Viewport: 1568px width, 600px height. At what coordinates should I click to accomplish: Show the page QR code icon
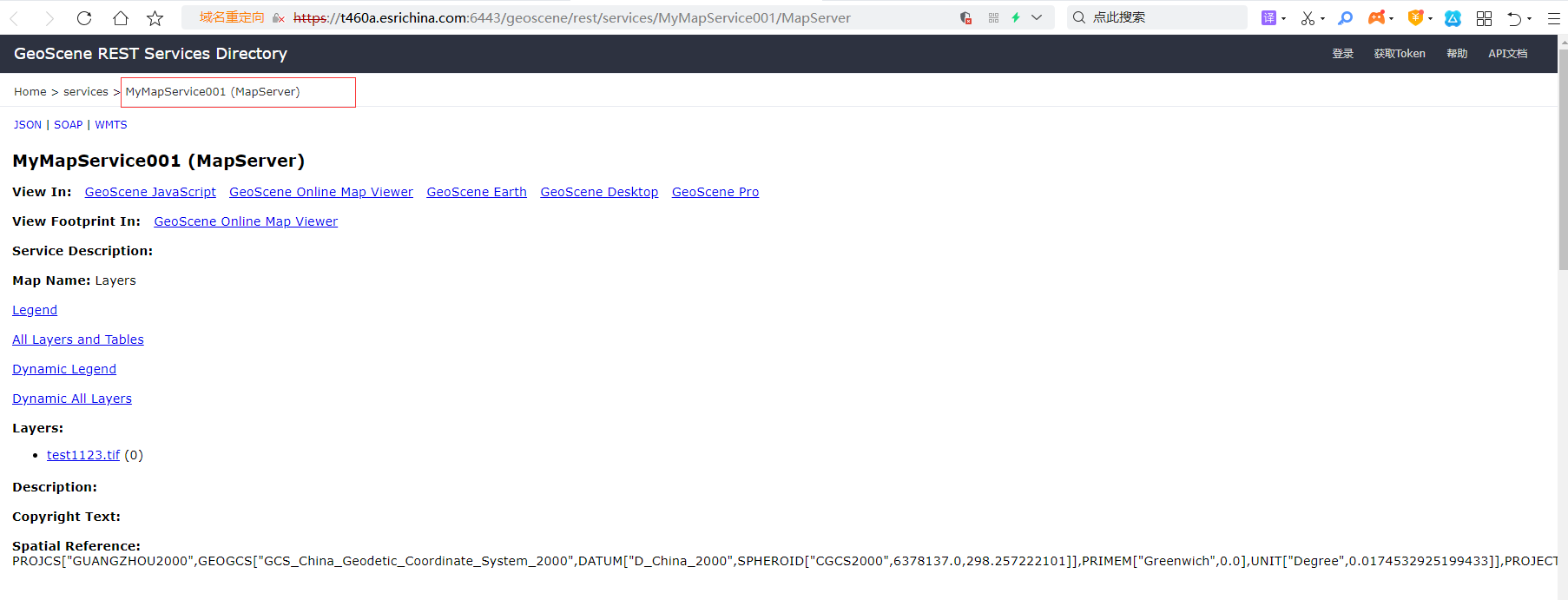click(x=993, y=17)
